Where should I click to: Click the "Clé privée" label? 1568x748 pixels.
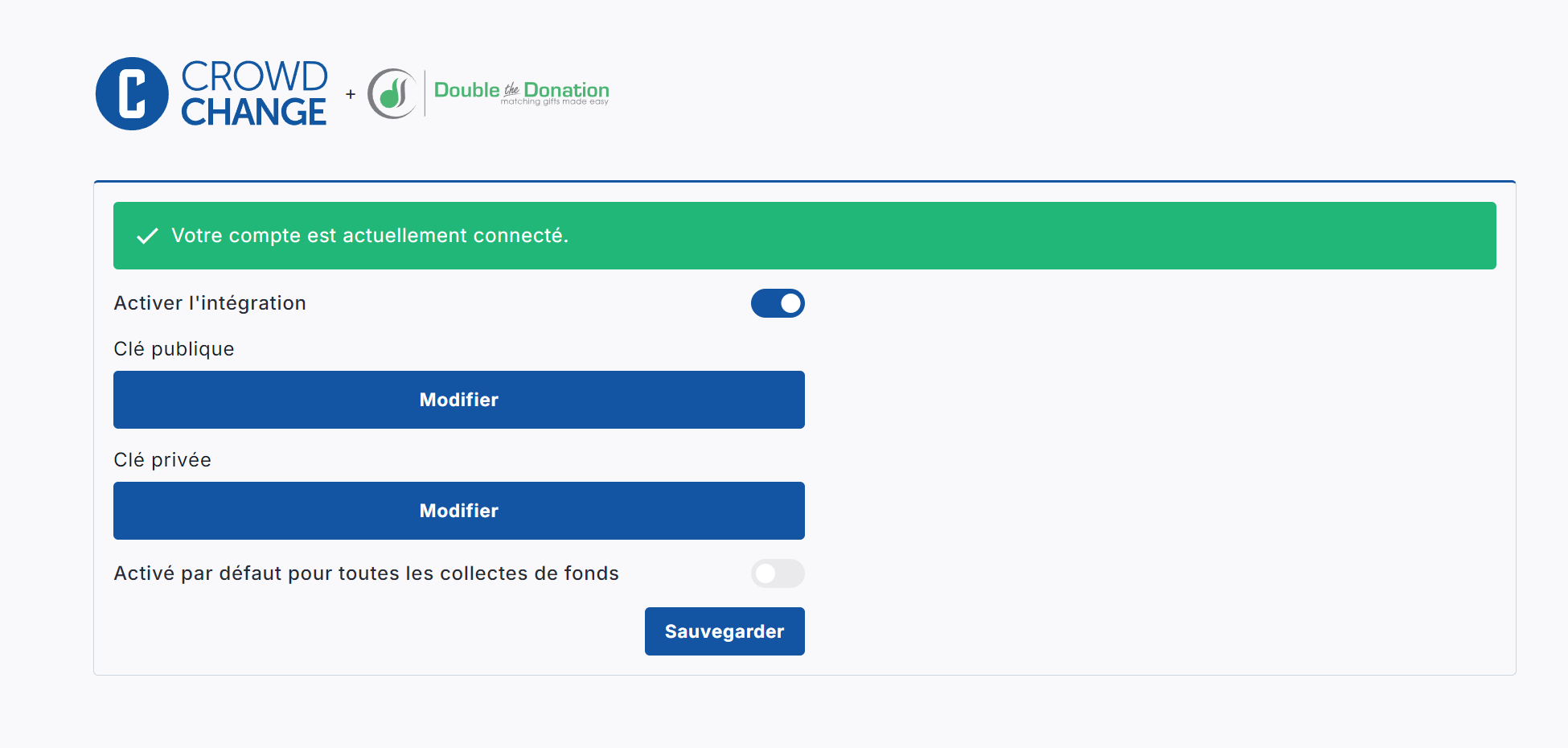point(162,460)
